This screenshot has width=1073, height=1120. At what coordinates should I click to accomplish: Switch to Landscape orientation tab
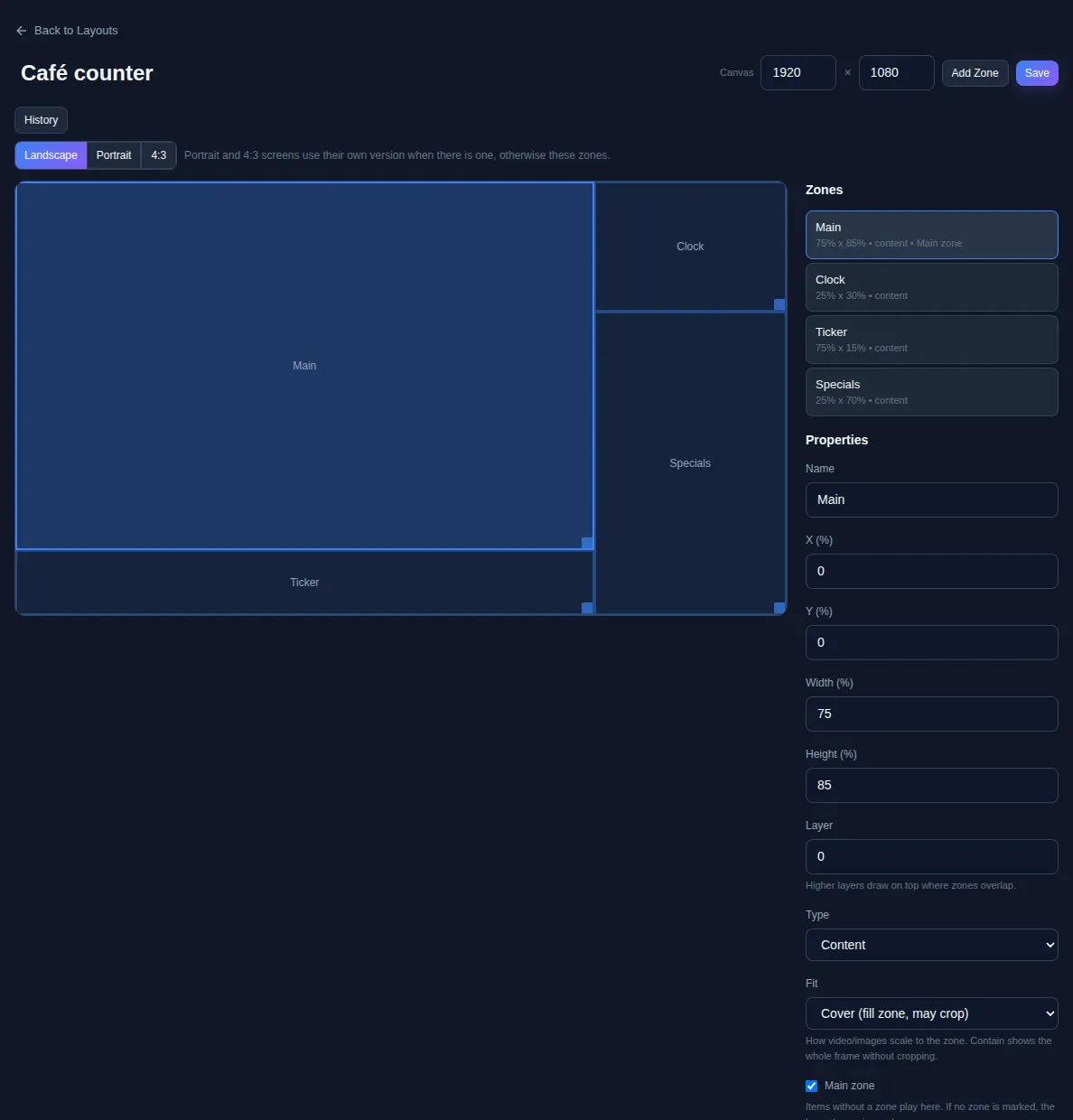[51, 155]
